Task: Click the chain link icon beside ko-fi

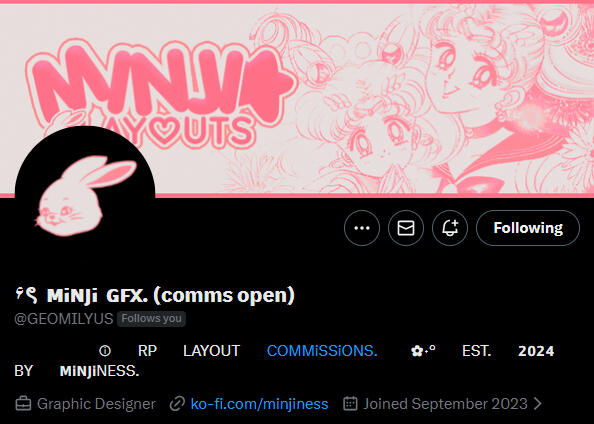Action: (x=177, y=404)
